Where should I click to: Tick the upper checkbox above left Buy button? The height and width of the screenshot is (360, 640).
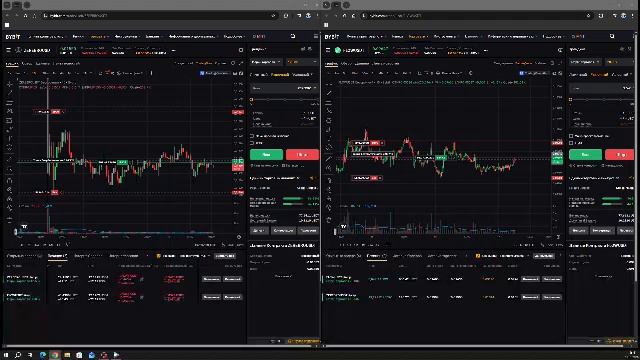pyautogui.click(x=252, y=136)
